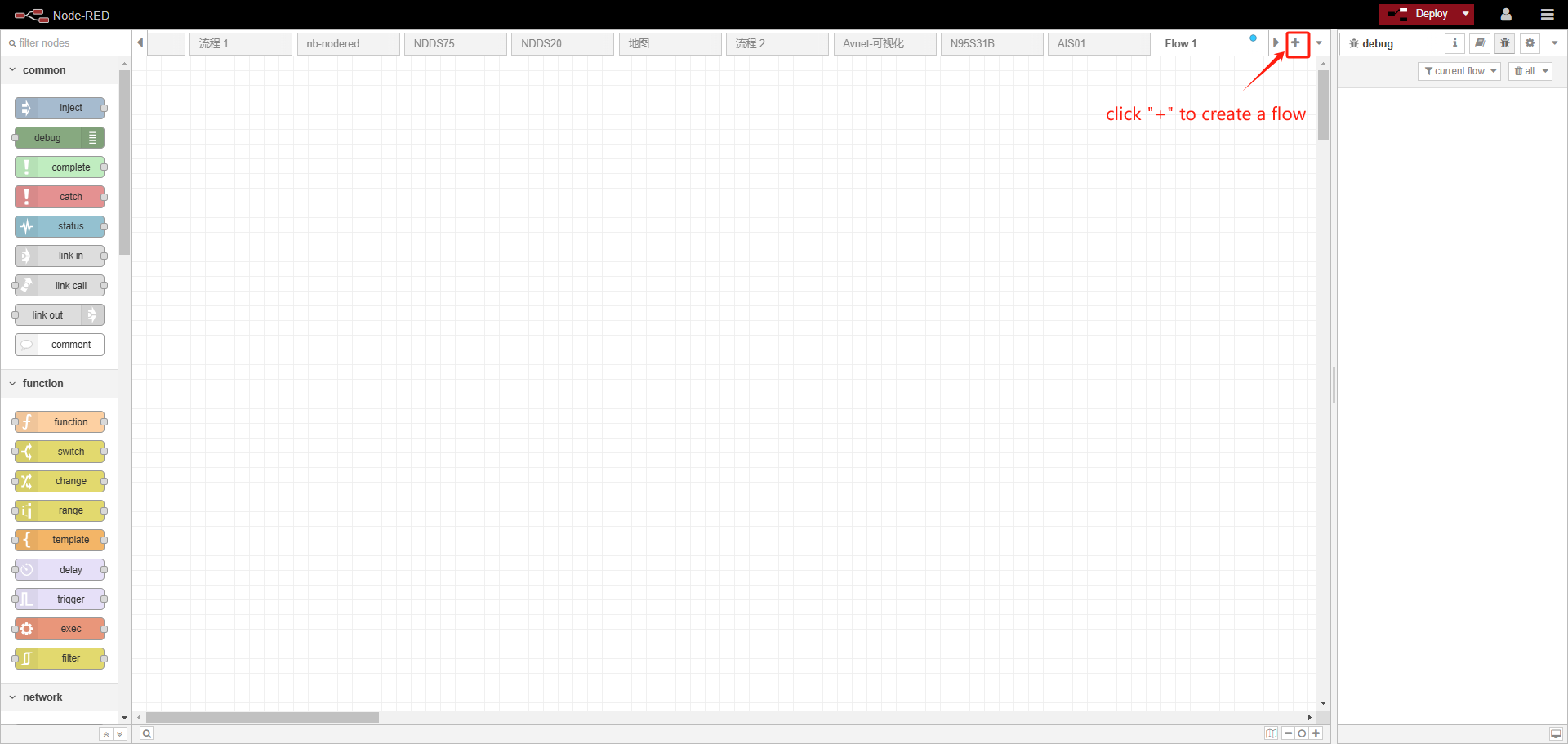Collapse the function palette category
This screenshot has height=744, width=1568.
click(x=59, y=384)
